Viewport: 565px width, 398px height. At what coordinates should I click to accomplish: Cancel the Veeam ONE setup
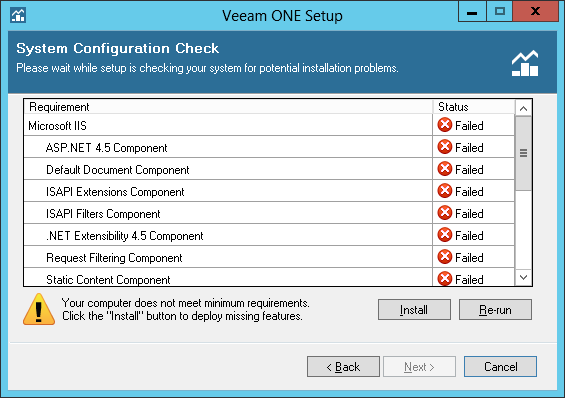coord(500,367)
